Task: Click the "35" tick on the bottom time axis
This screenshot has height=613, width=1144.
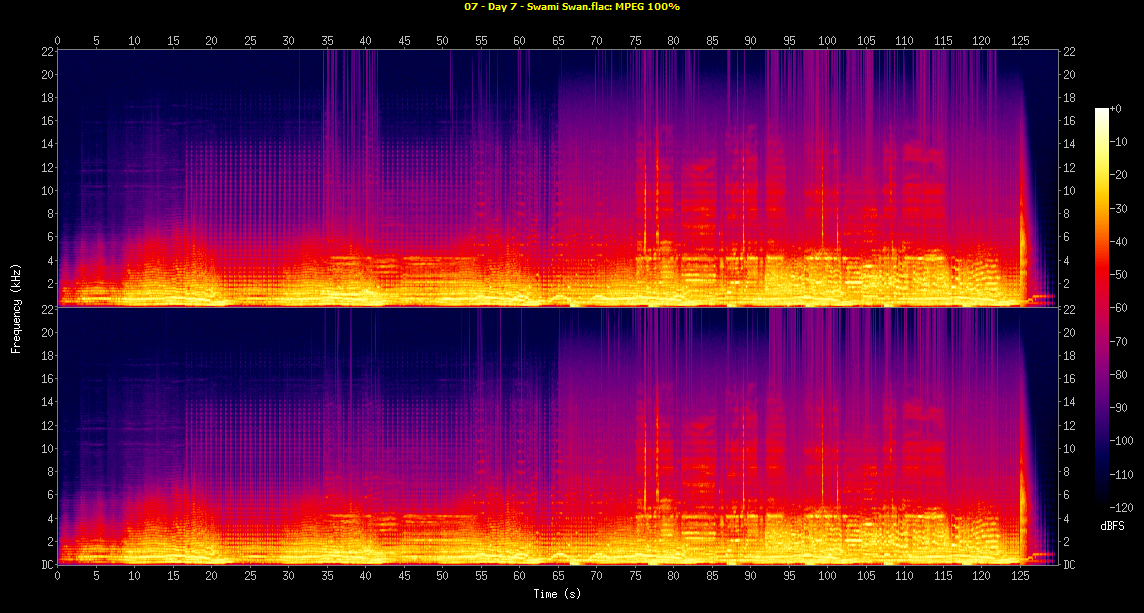Action: pos(327,576)
